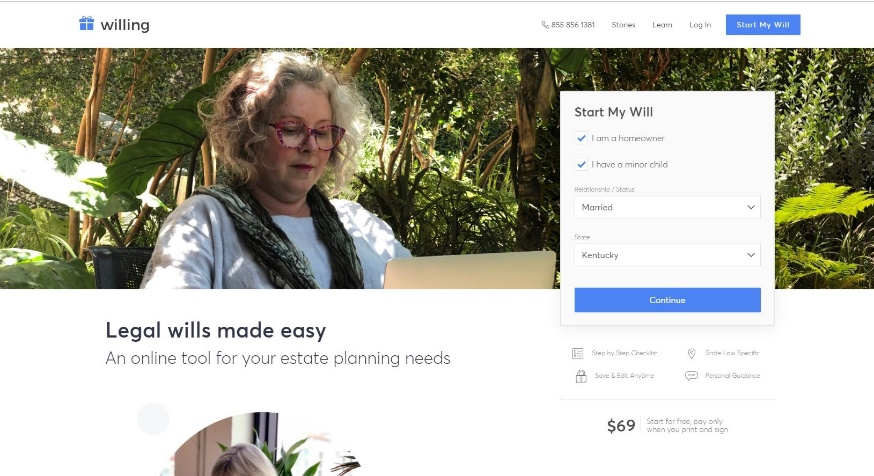Open the Relationship Status dropdown showing Married
Screen dimensions: 874x476
tap(667, 207)
